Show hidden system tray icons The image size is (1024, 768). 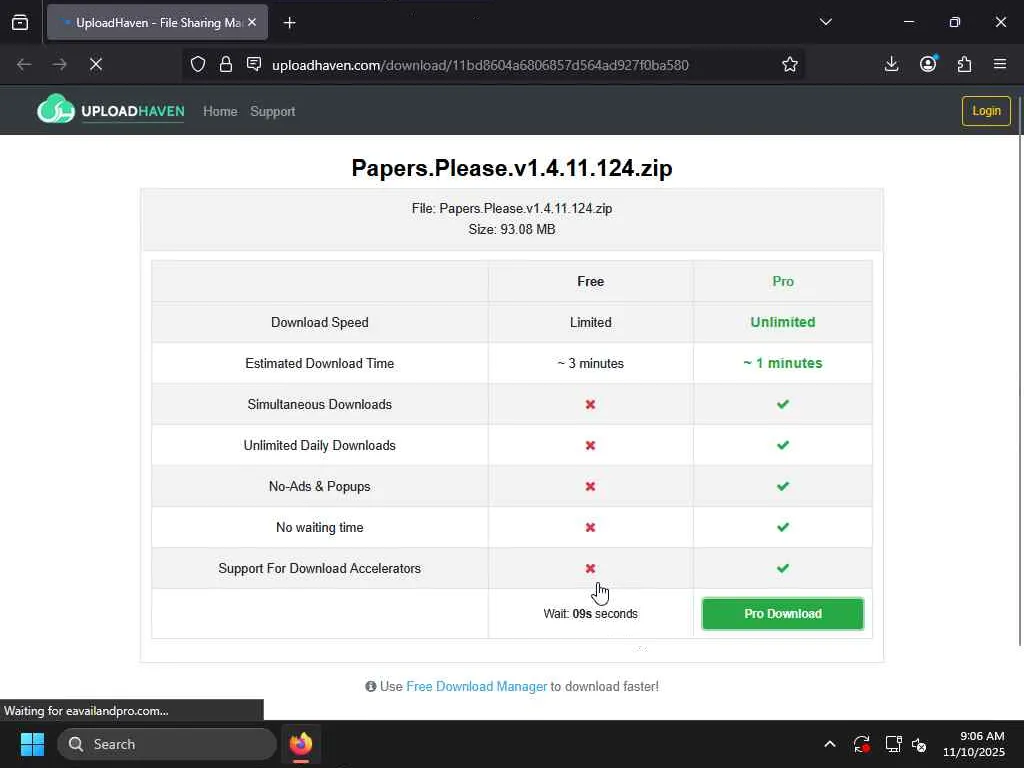click(x=829, y=744)
